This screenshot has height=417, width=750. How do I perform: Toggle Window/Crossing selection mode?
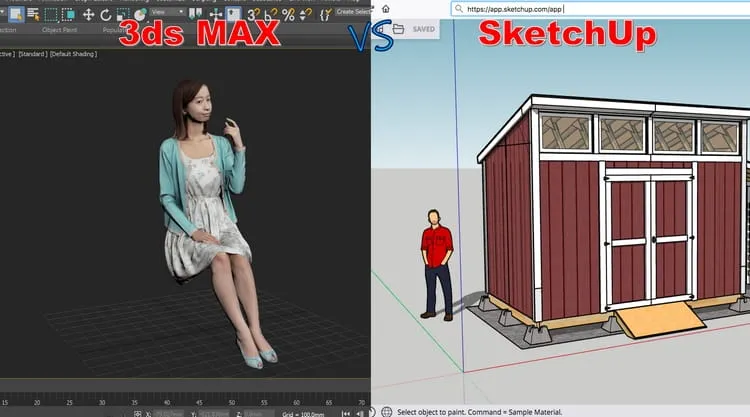(68, 15)
